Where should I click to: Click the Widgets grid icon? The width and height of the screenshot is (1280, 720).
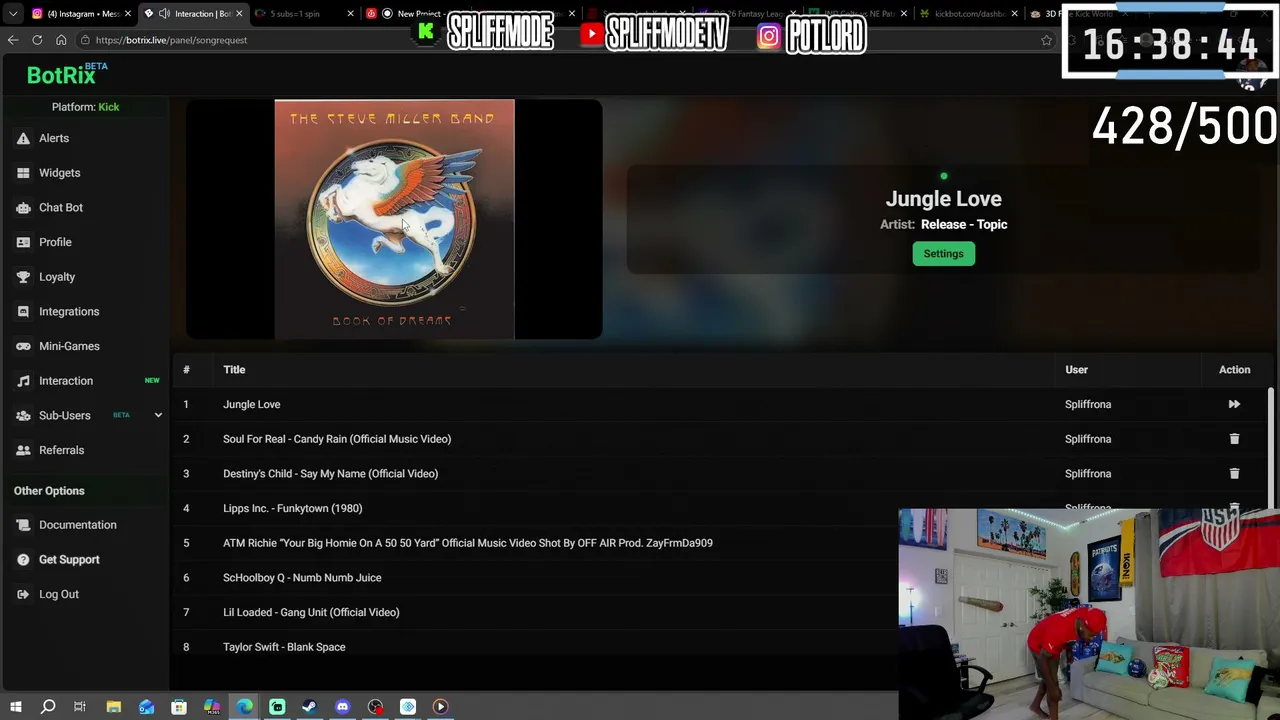[23, 173]
